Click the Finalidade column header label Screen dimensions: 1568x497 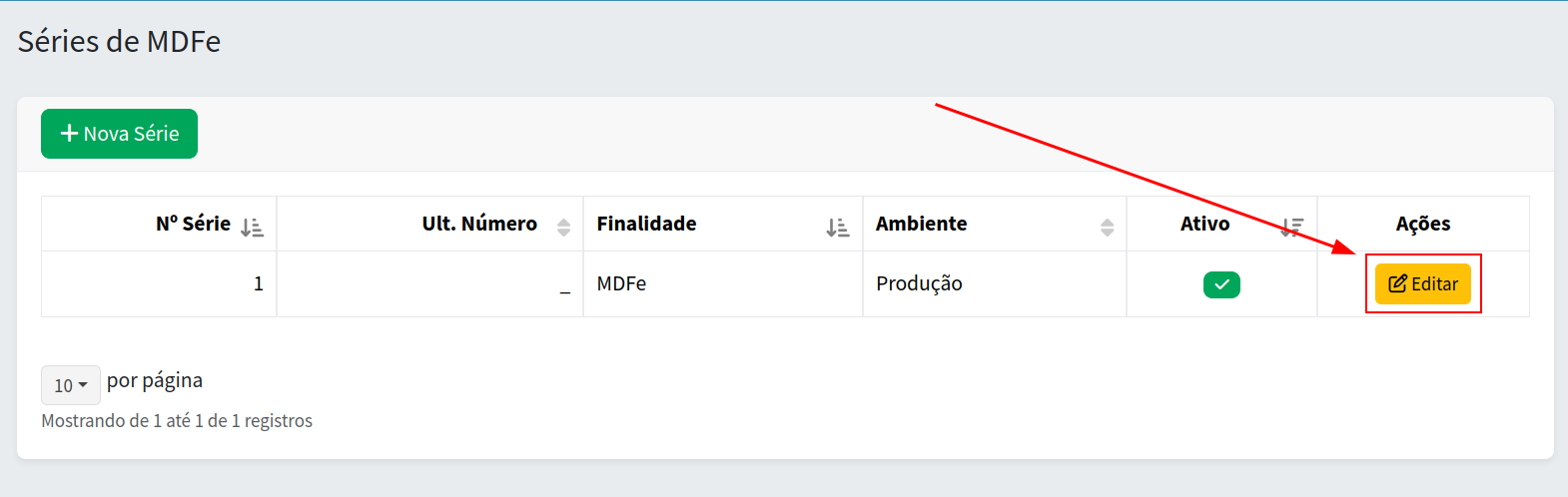[646, 224]
